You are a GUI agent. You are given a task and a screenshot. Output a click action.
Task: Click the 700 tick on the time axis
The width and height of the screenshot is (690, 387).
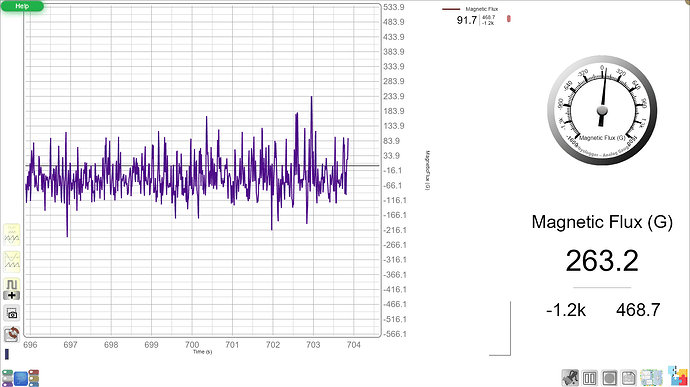coord(192,345)
